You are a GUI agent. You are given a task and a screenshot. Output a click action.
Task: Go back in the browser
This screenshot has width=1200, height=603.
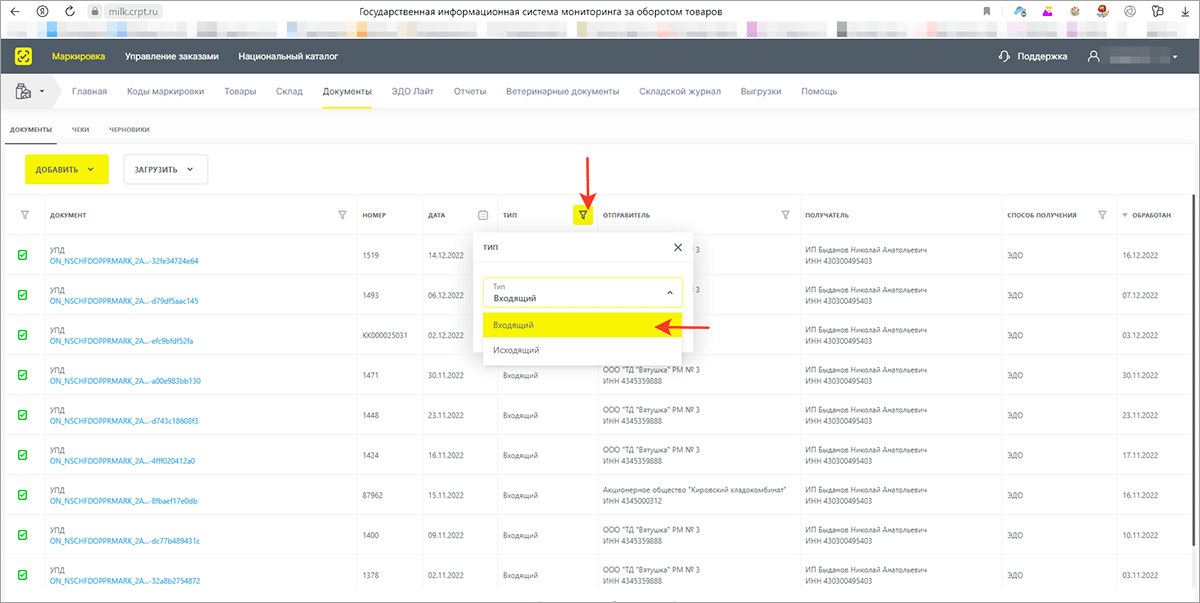pos(14,11)
